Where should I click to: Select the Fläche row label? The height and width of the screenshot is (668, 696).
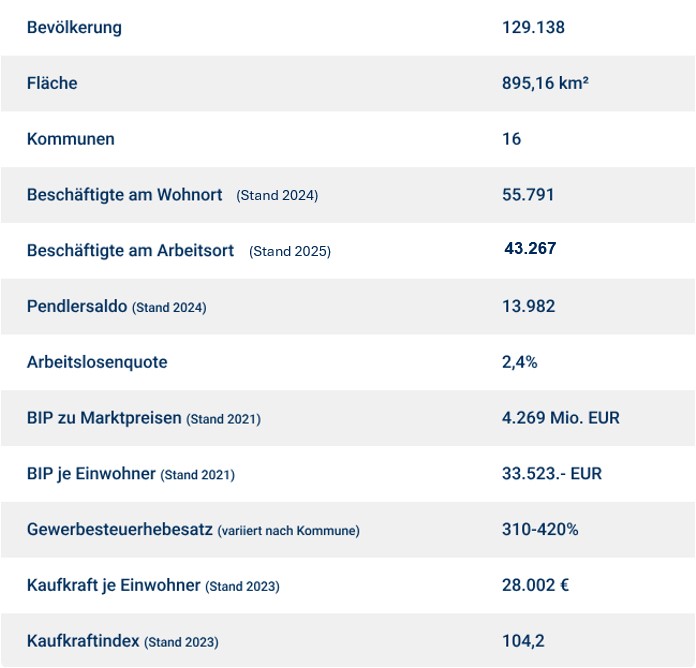pos(52,83)
